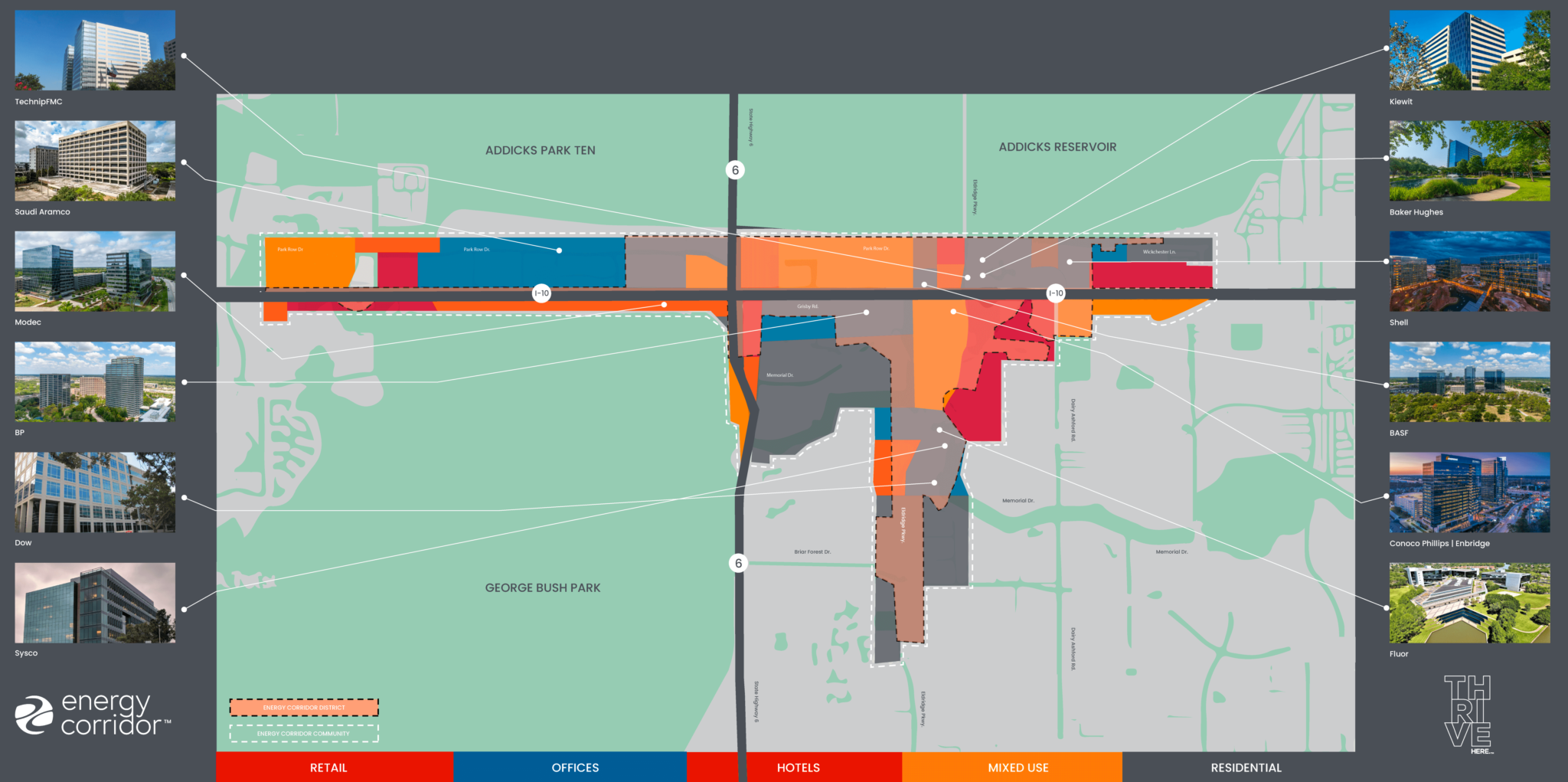Click the eastern I-10 shield marker

click(1056, 293)
